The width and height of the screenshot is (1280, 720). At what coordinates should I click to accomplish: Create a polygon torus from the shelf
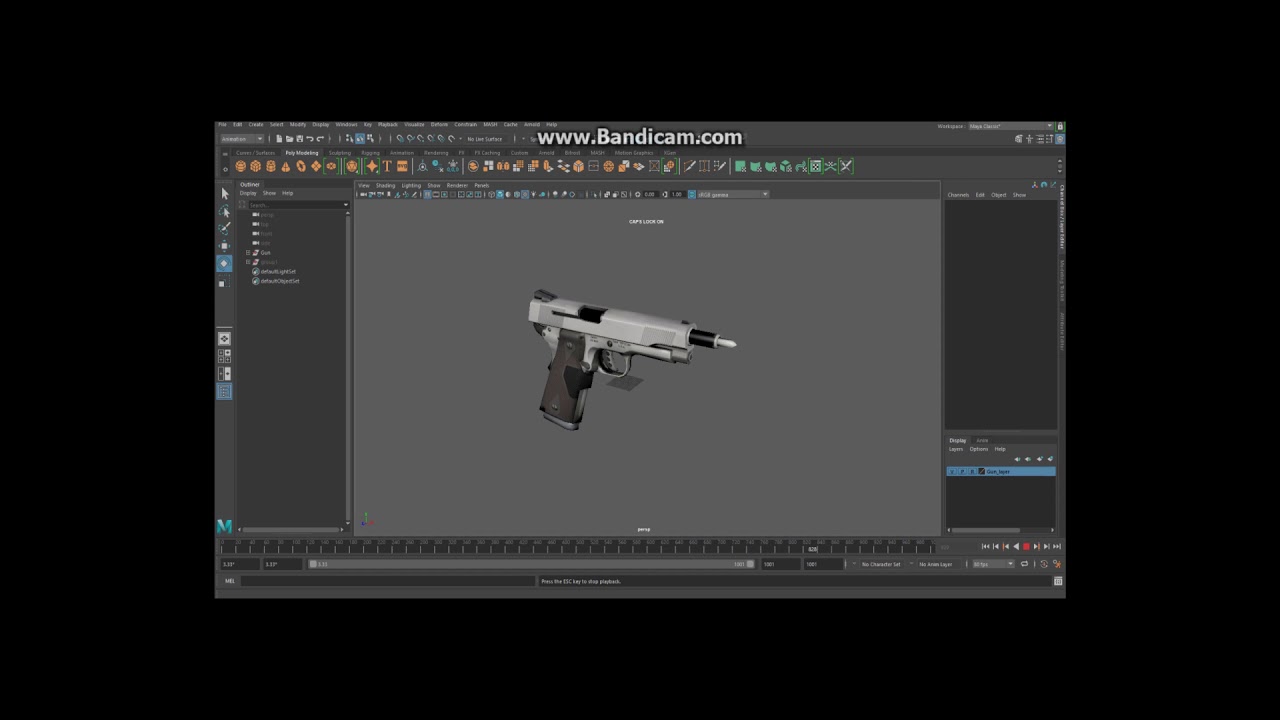301,166
